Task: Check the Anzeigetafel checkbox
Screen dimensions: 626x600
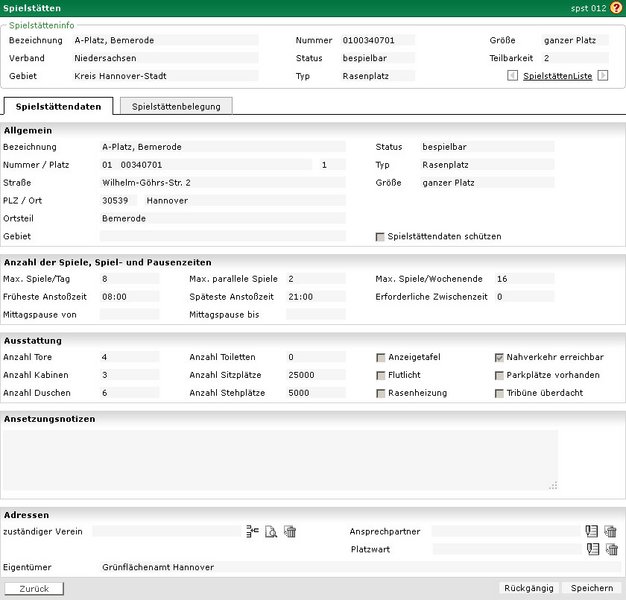Action: (380, 357)
